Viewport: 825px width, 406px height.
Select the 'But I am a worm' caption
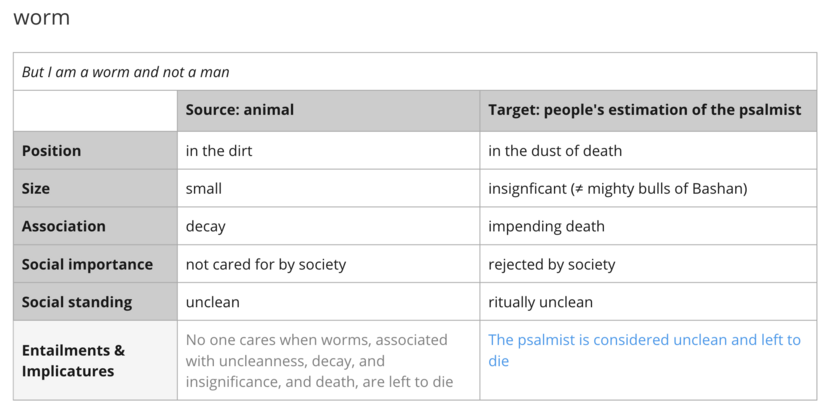(126, 72)
